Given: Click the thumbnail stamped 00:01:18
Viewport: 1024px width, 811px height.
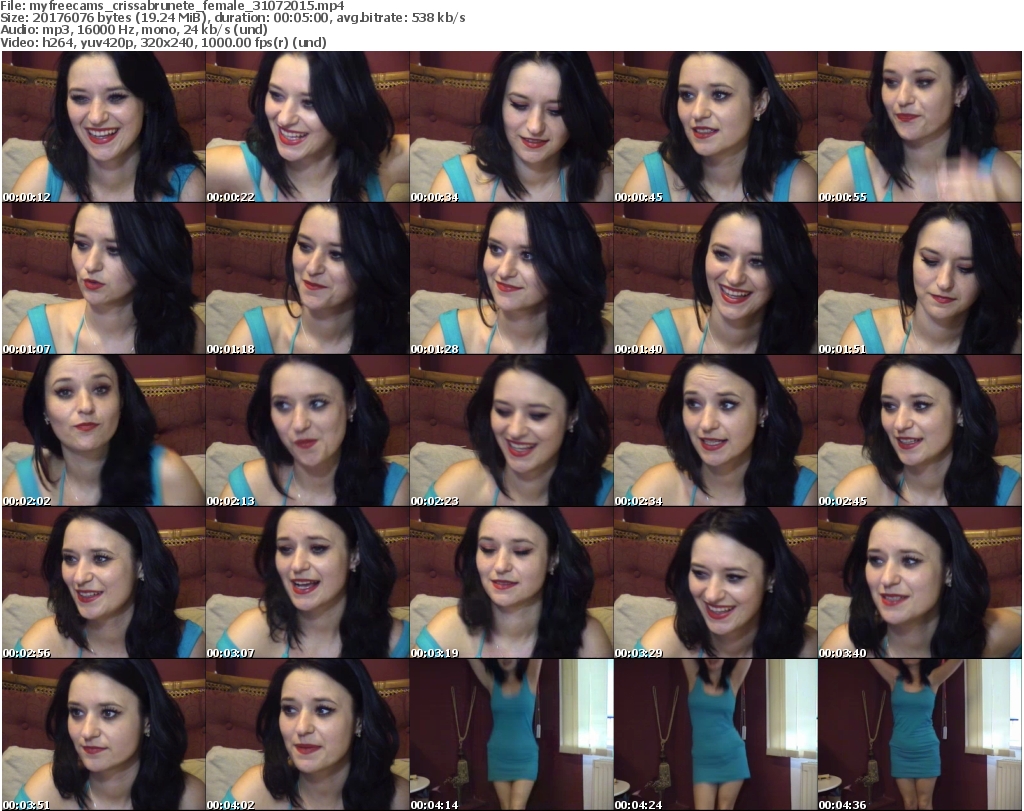Looking at the screenshot, I should [308, 279].
